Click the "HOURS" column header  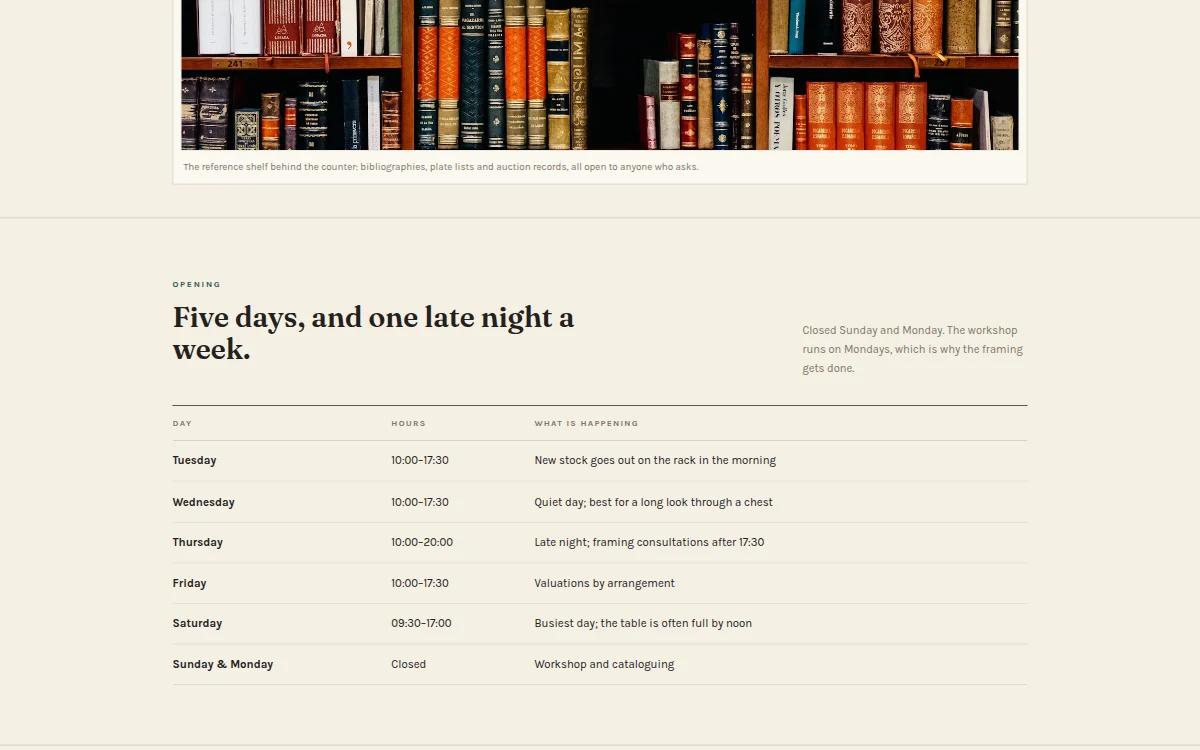point(408,424)
